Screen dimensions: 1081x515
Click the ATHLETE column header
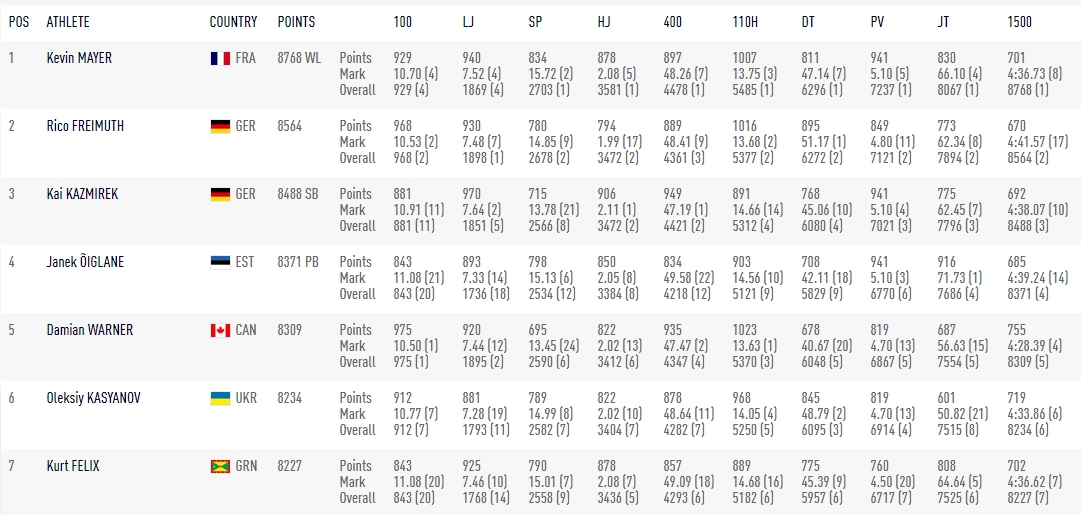click(68, 21)
